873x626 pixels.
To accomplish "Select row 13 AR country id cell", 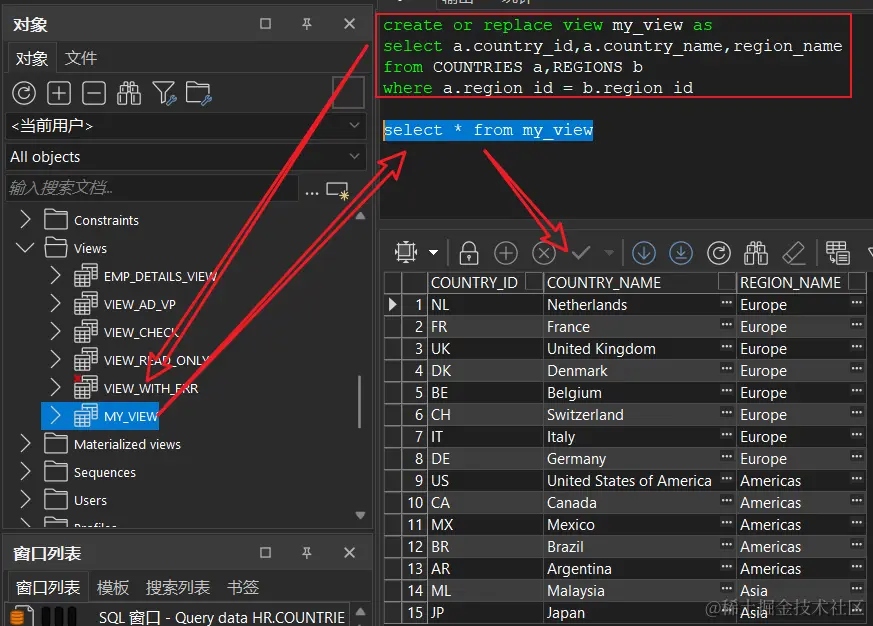I will click(485, 569).
